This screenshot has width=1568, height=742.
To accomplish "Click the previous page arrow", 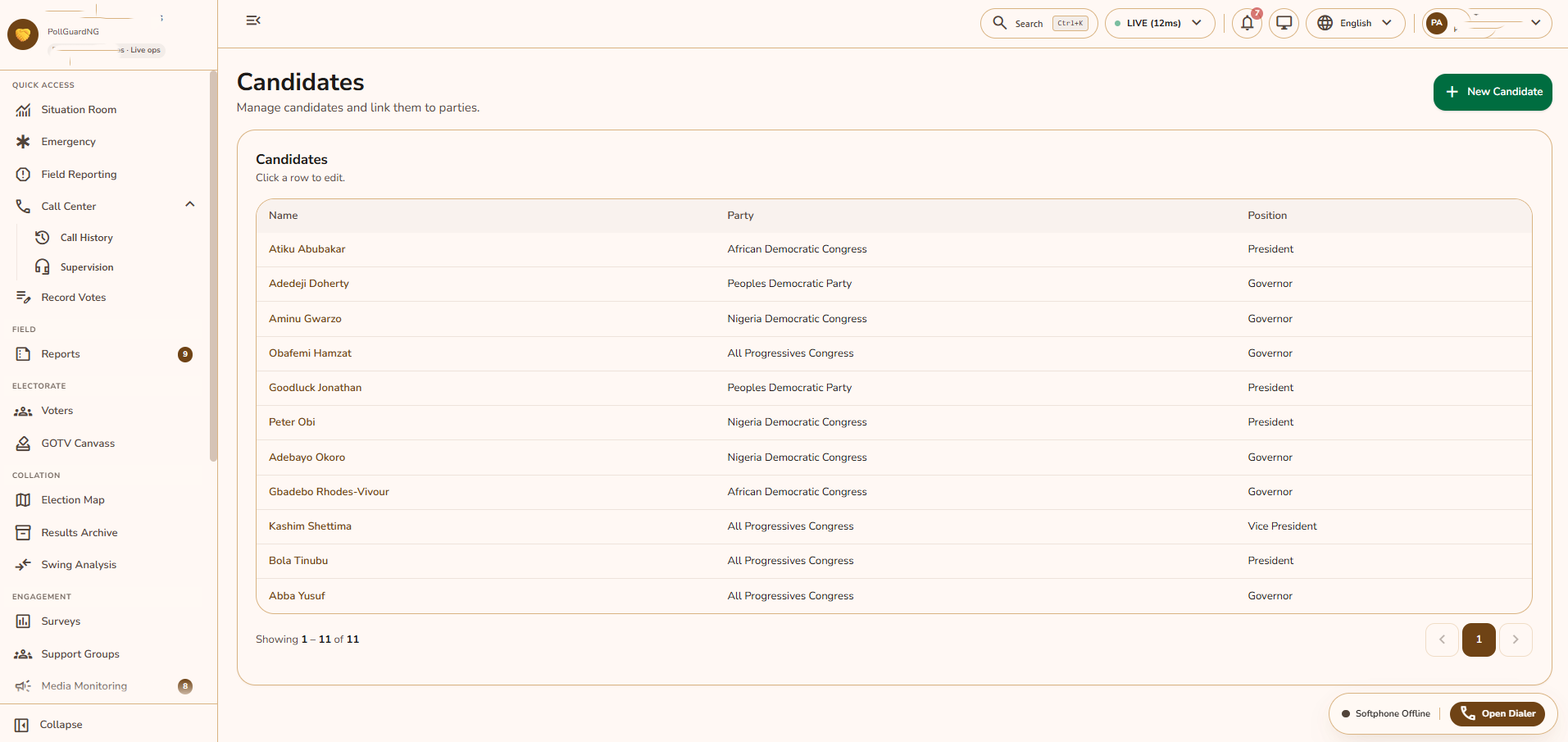I will pyautogui.click(x=1442, y=640).
